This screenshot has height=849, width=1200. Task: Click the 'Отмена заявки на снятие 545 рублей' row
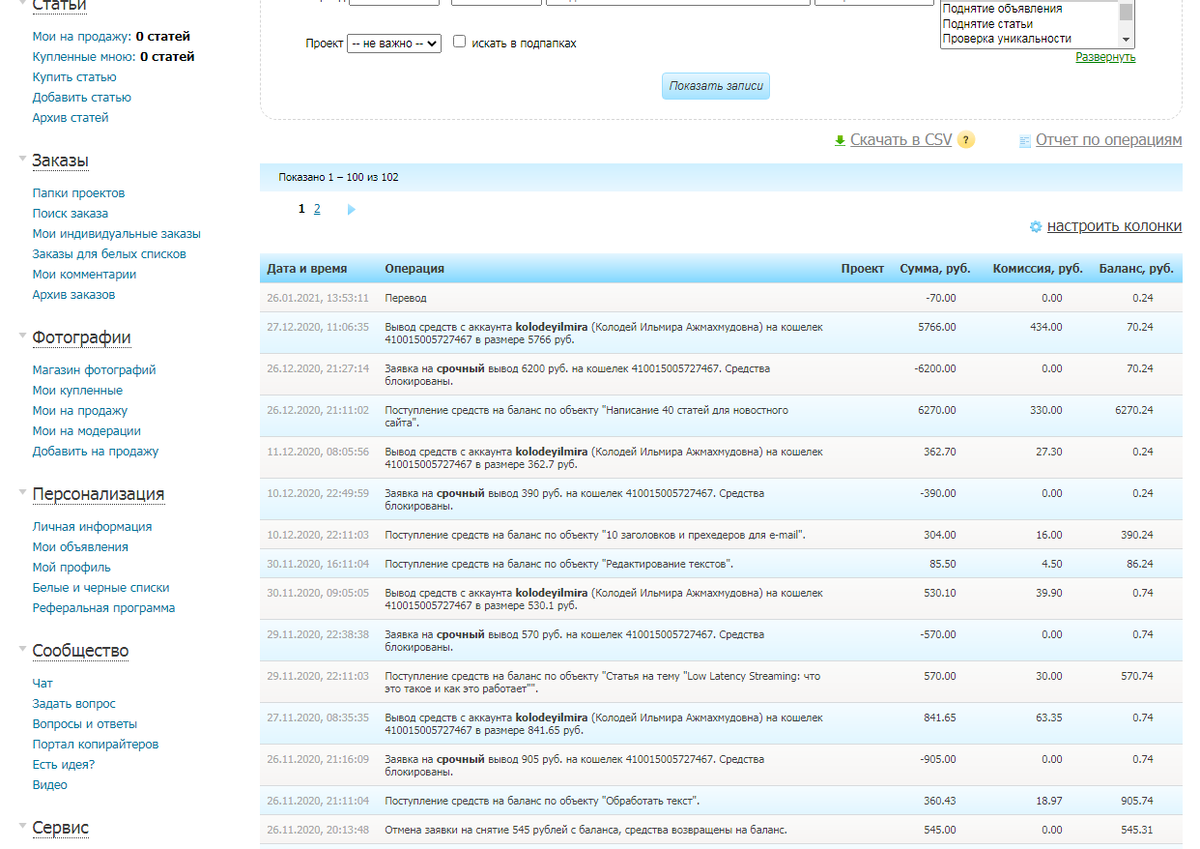[x=721, y=830]
